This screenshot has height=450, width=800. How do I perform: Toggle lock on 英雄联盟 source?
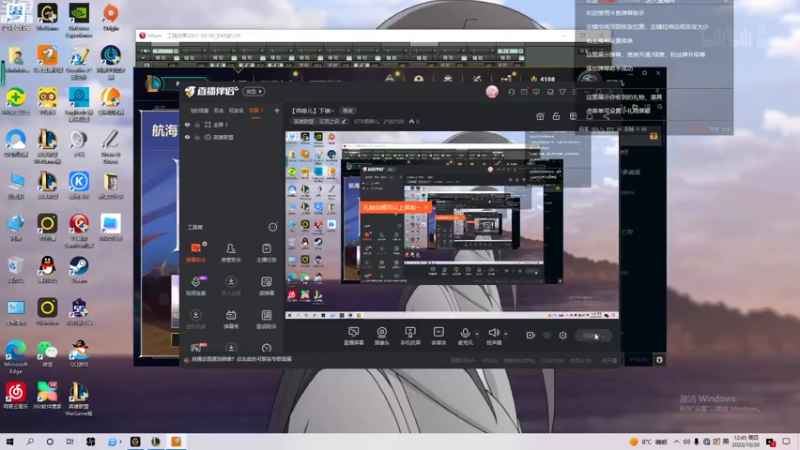197,137
